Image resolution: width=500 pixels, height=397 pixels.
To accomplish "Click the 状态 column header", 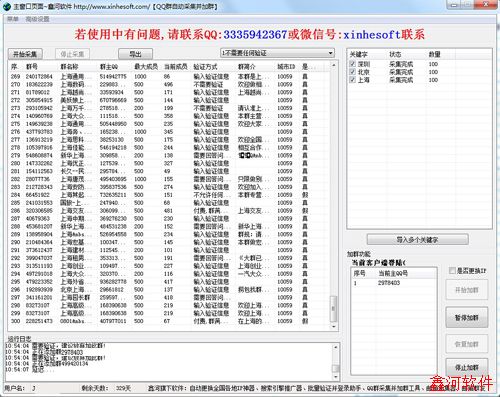I will coord(407,54).
